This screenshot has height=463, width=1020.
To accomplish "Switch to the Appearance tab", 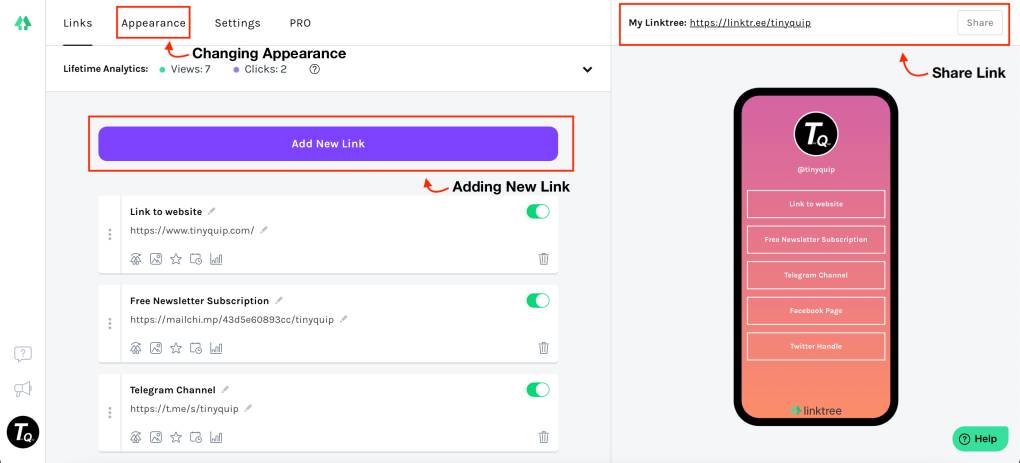I will [x=153, y=23].
